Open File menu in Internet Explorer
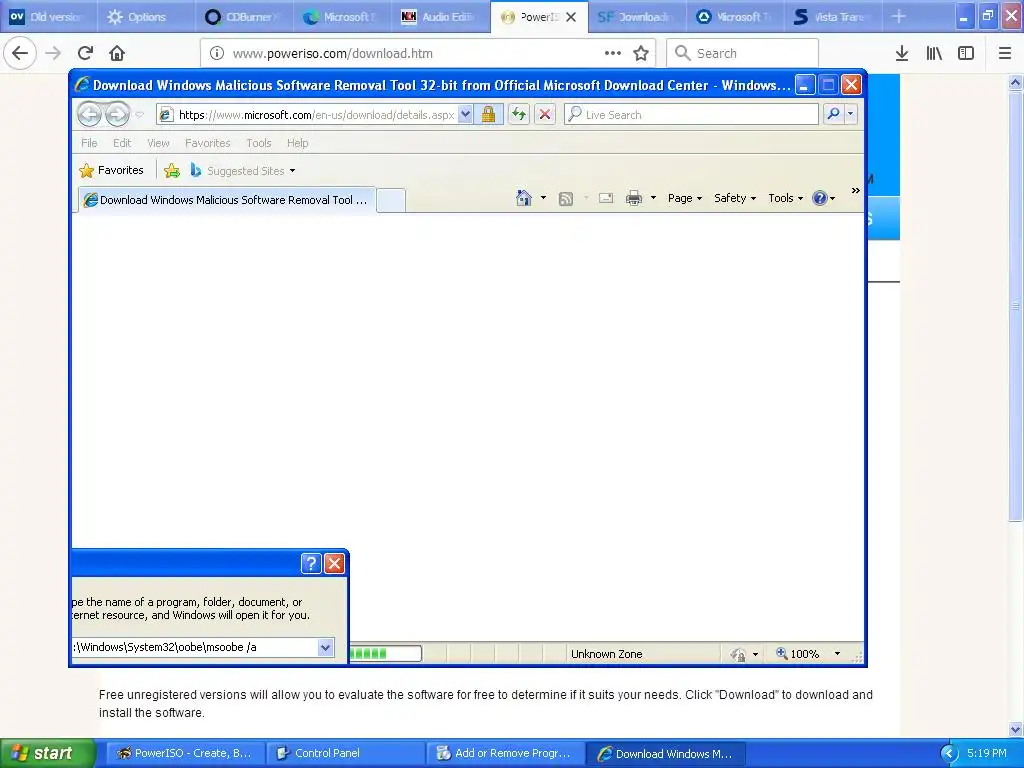Screen dimensions: 1024x768 coord(89,143)
